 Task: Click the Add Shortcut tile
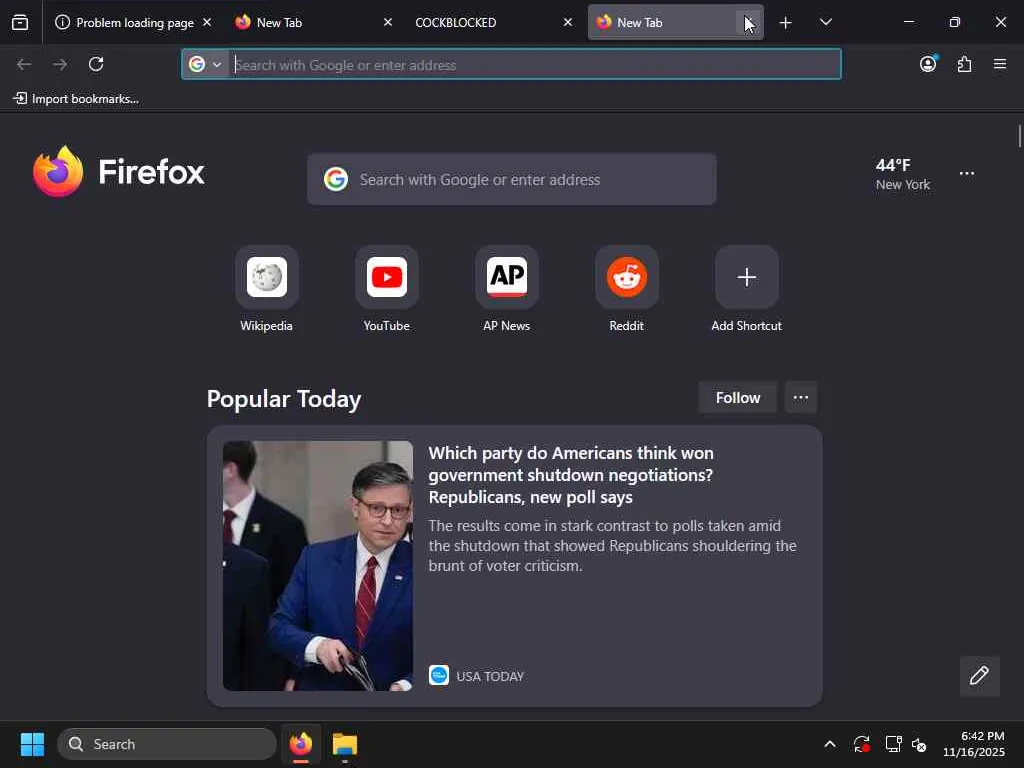[746, 289]
